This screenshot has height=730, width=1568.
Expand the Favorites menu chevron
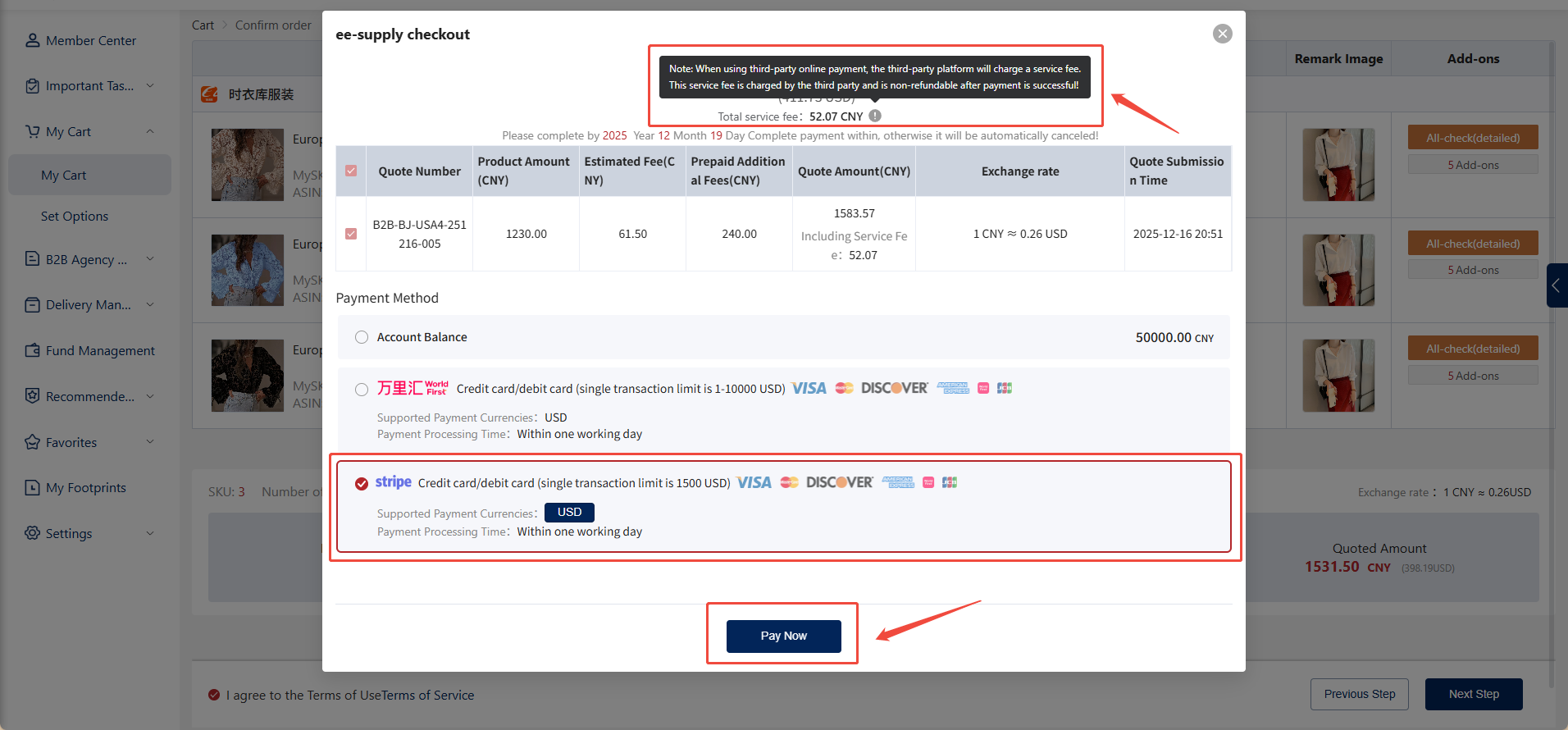150,441
